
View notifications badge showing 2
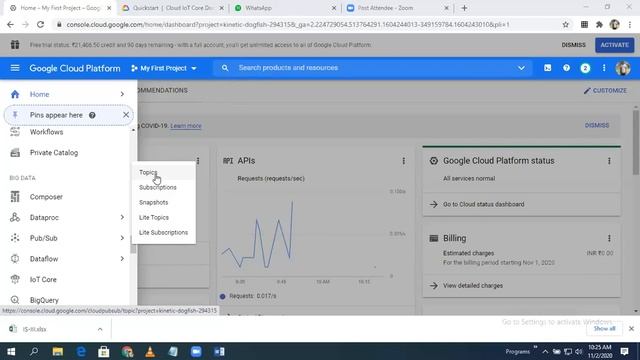point(585,68)
